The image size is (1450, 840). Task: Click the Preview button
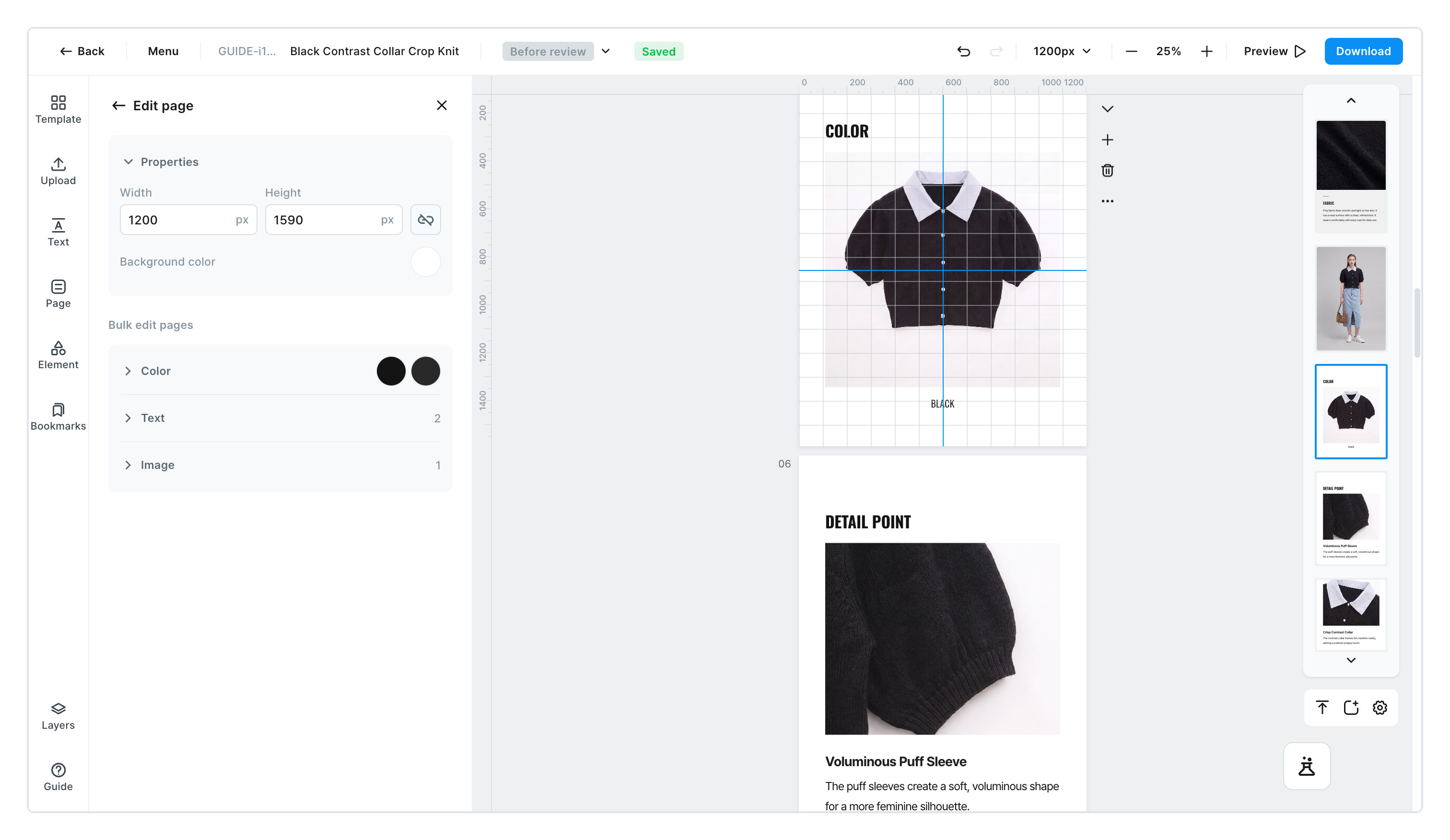coord(1275,51)
